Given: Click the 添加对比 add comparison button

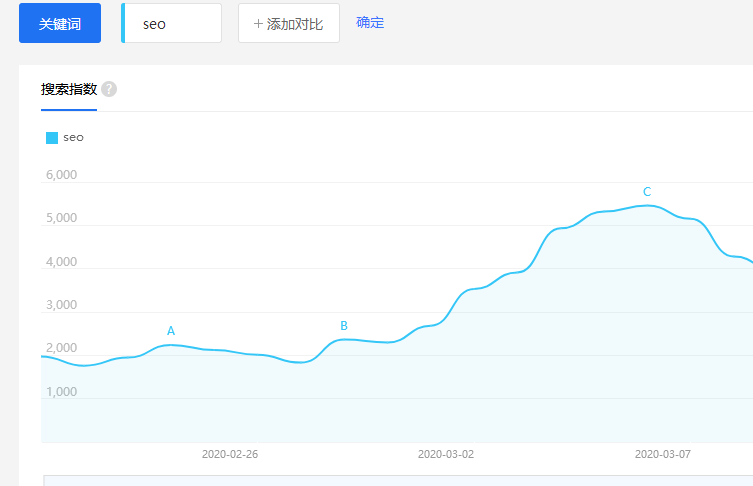Looking at the screenshot, I should click(x=288, y=23).
